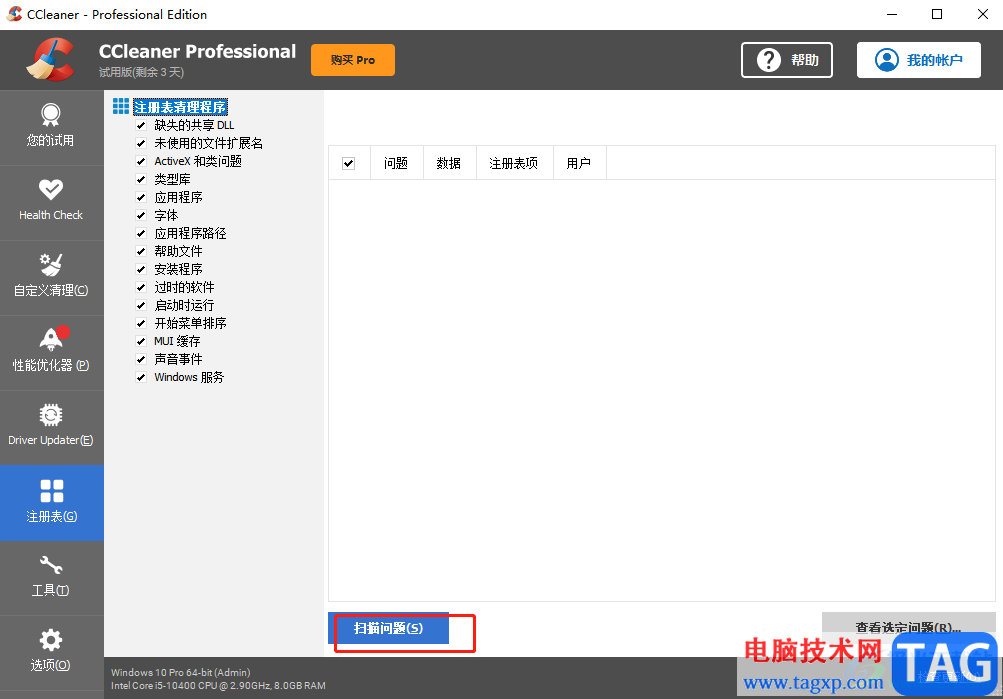
Task: Click the 购买 Pro button
Action: pyautogui.click(x=352, y=60)
